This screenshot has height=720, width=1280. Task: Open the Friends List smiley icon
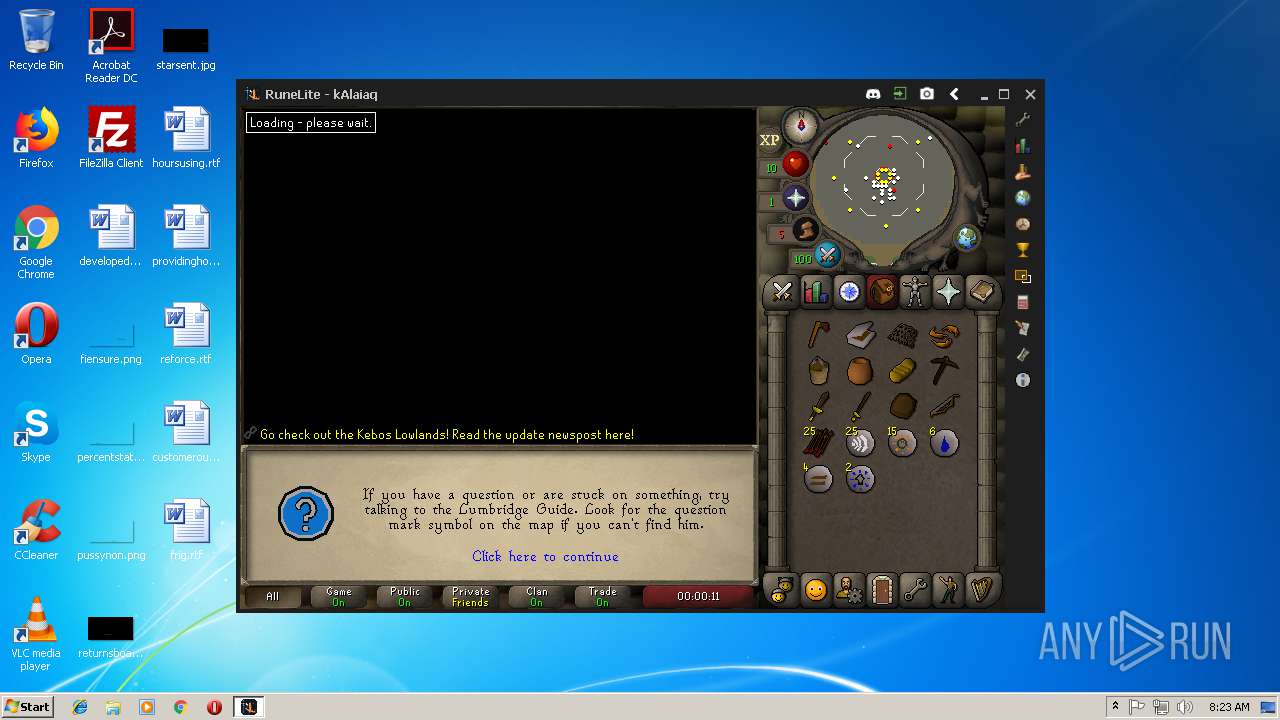[x=815, y=590]
